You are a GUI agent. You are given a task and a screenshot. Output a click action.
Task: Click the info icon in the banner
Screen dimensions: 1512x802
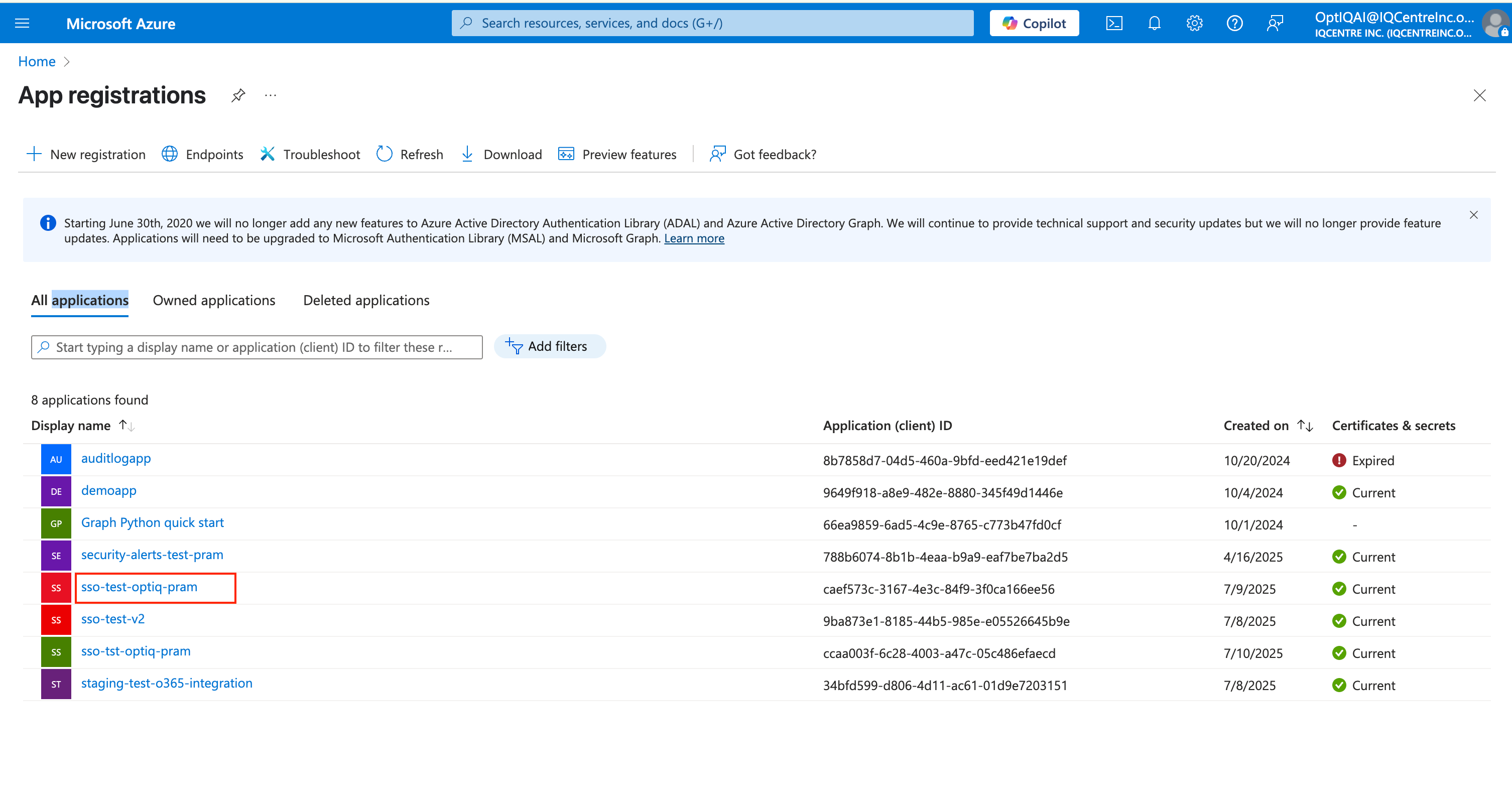click(x=48, y=223)
